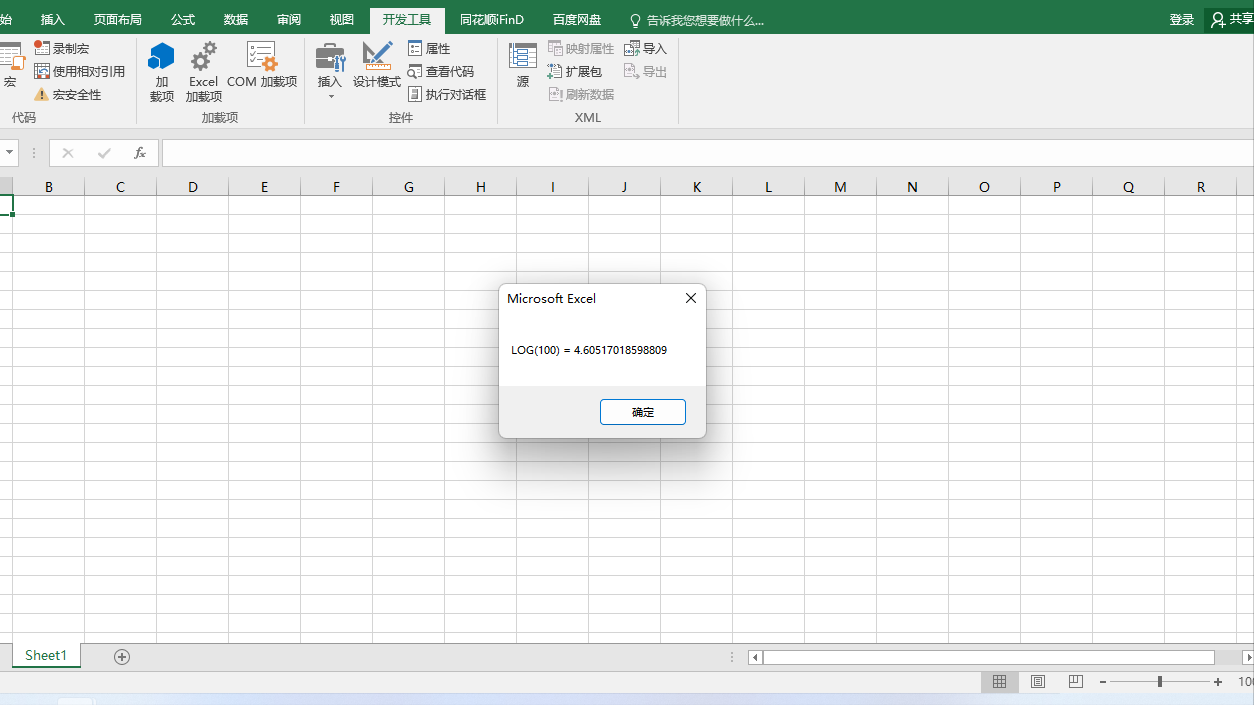This screenshot has width=1254, height=705.
Task: Open COM 加载项 dialog
Action: pyautogui.click(x=262, y=66)
